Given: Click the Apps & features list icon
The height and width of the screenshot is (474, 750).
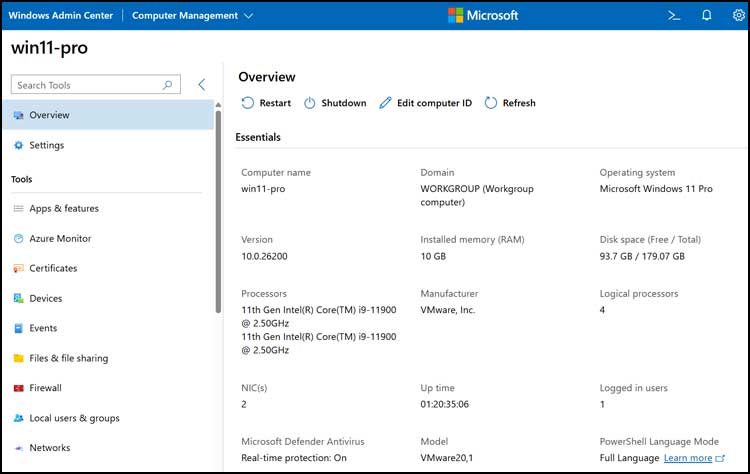Looking at the screenshot, I should 18,209.
